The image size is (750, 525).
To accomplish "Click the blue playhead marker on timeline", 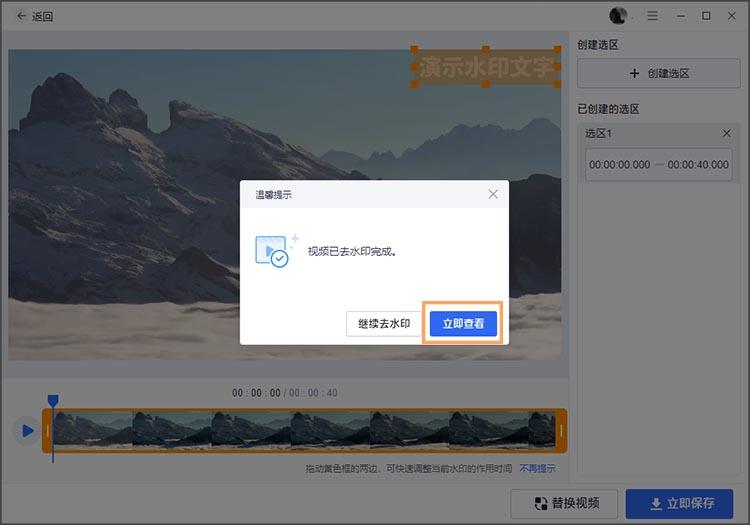I will (53, 401).
